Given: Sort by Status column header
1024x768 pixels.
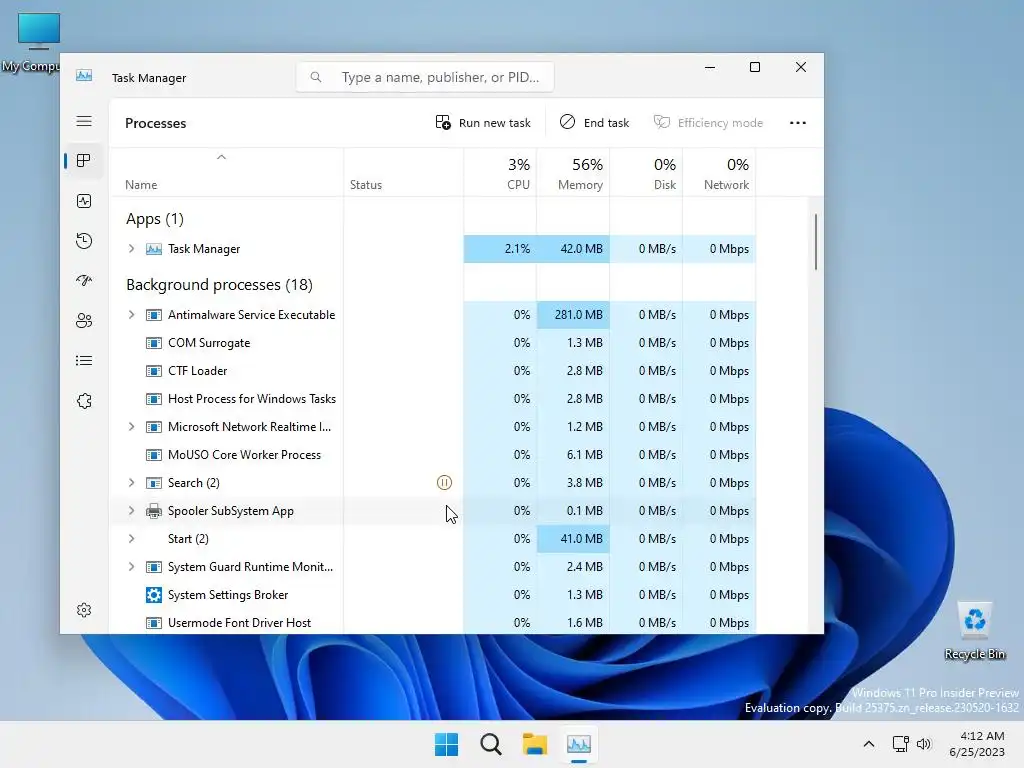Looking at the screenshot, I should pos(403,173).
